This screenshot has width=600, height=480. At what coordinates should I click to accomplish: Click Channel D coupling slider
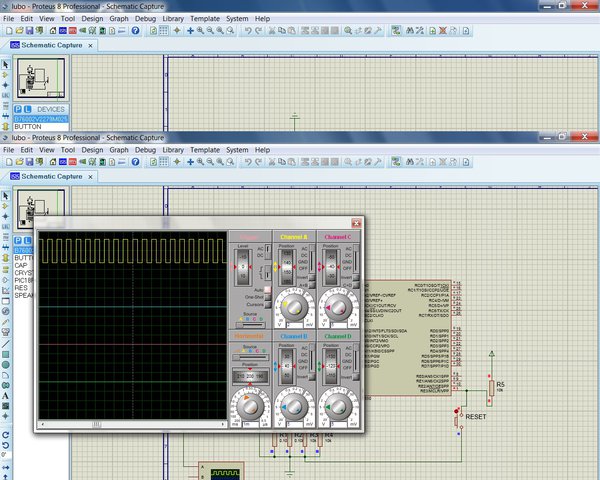(x=356, y=357)
